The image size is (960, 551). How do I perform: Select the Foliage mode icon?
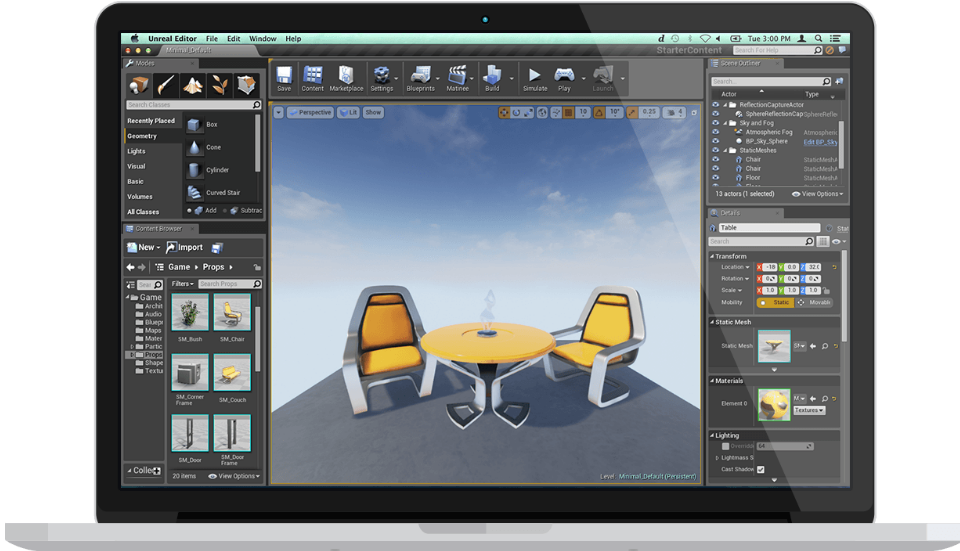coord(219,85)
